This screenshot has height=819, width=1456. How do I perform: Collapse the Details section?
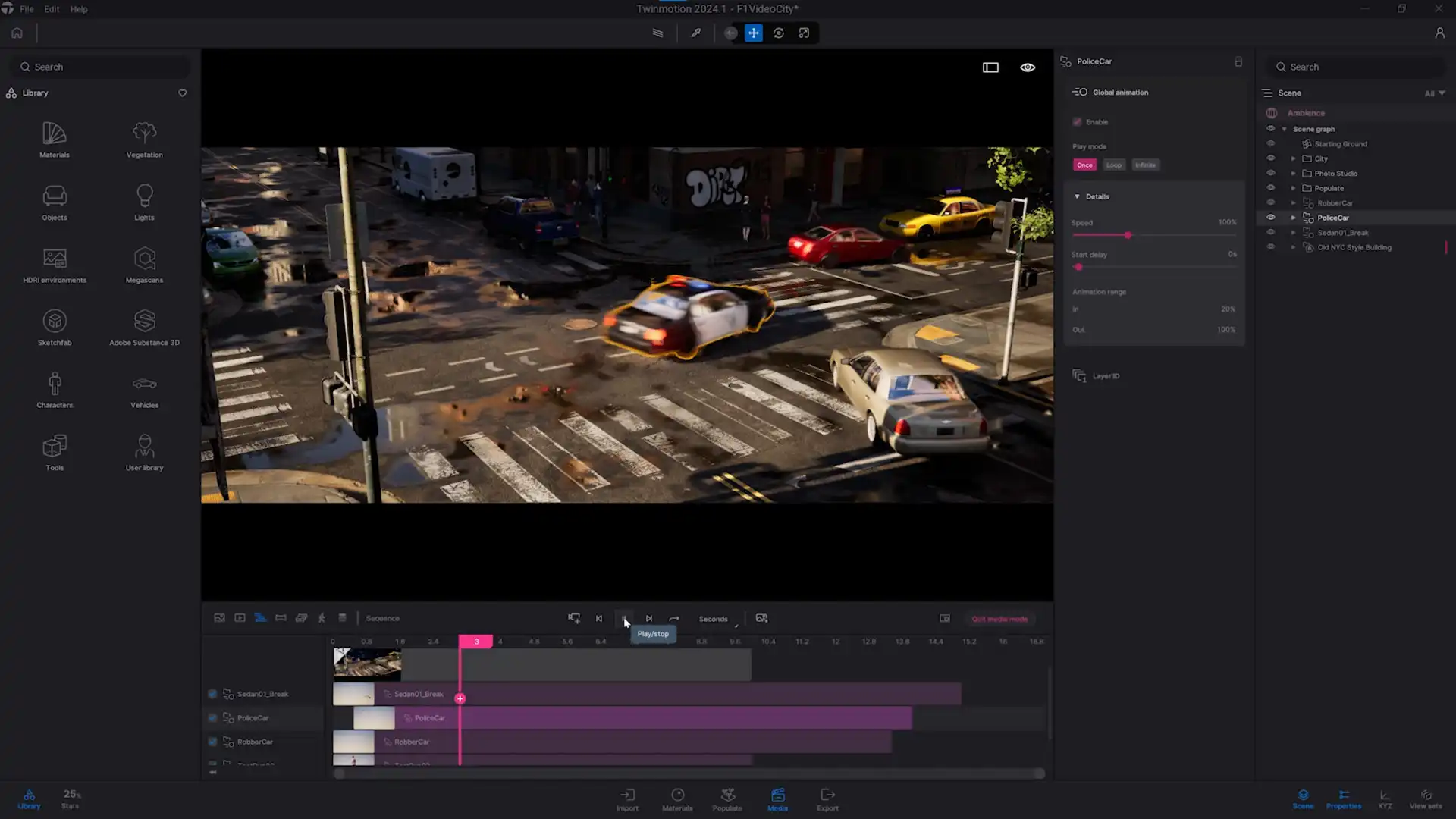point(1077,196)
